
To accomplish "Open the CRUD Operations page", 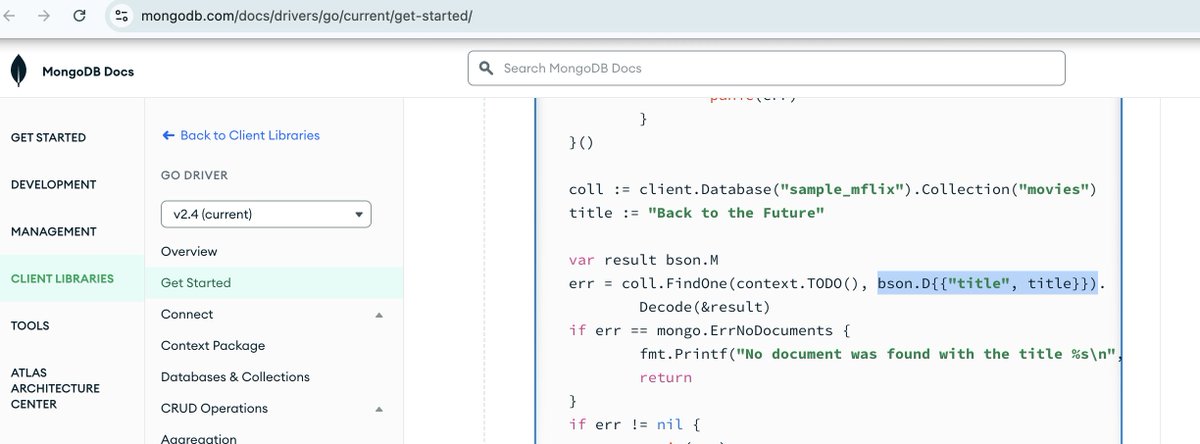I will (x=215, y=408).
